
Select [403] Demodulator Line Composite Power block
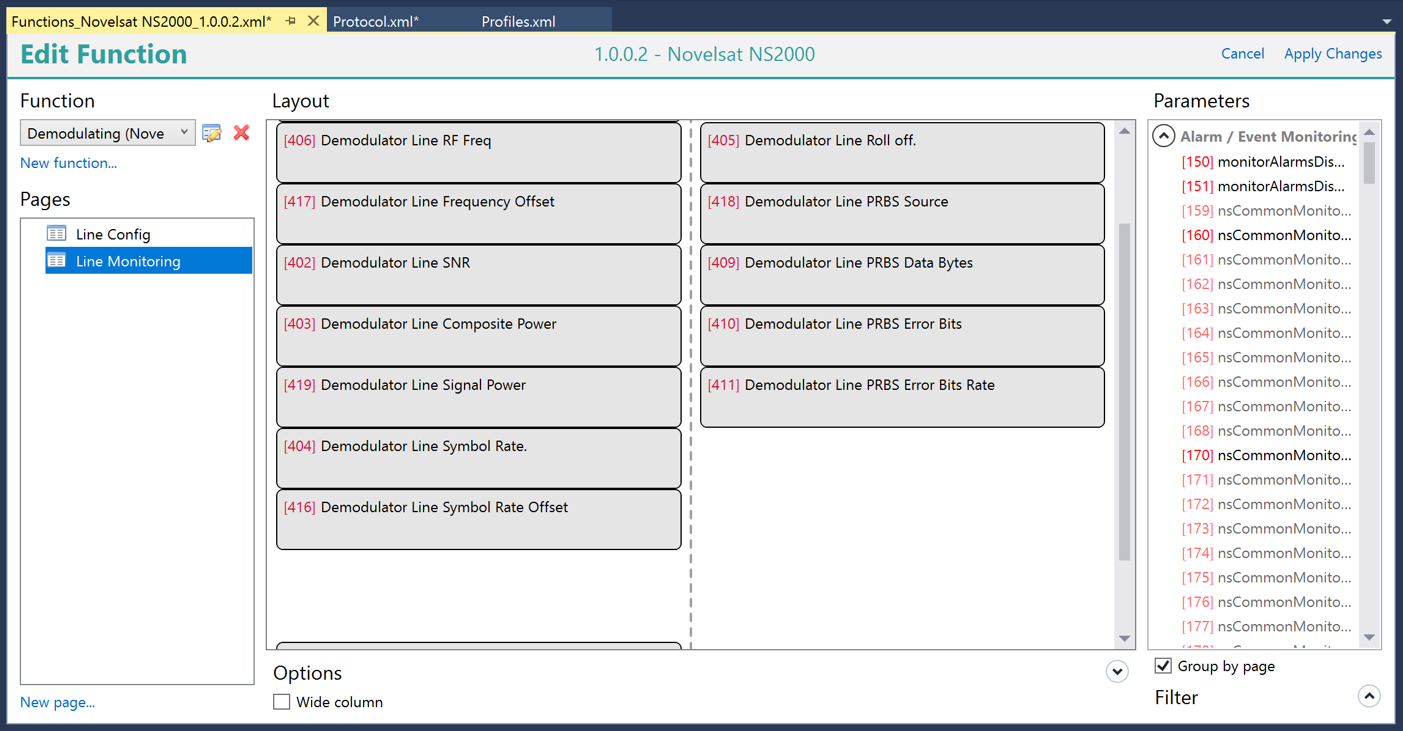[x=479, y=335]
